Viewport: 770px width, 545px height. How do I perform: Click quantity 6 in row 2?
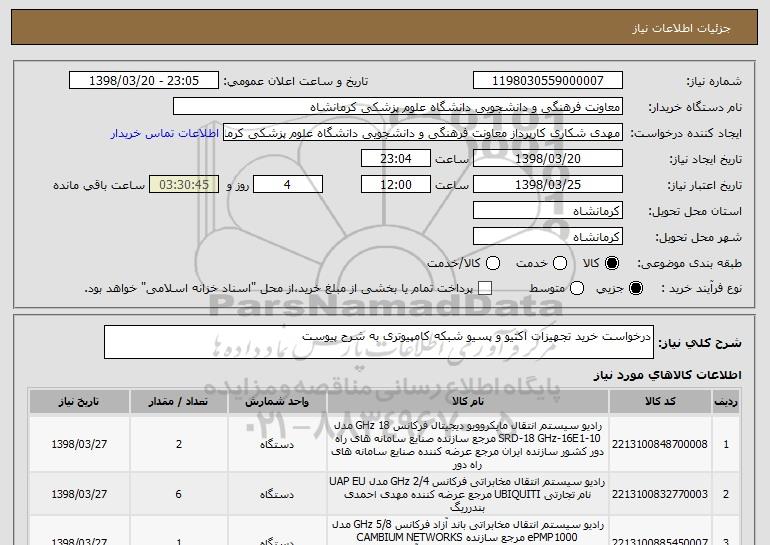(179, 494)
